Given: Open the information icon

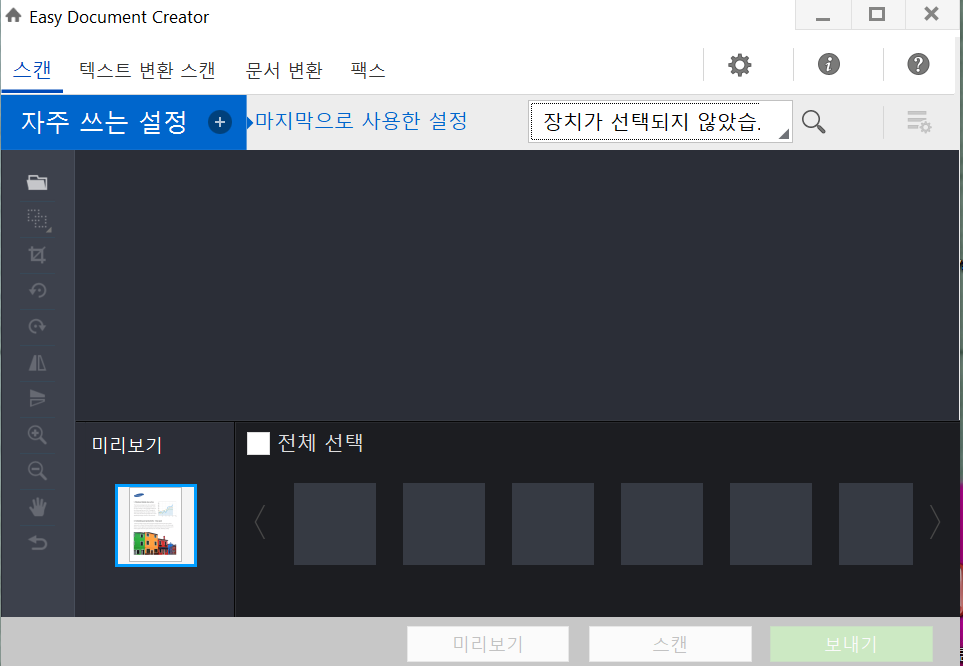Looking at the screenshot, I should 828,64.
